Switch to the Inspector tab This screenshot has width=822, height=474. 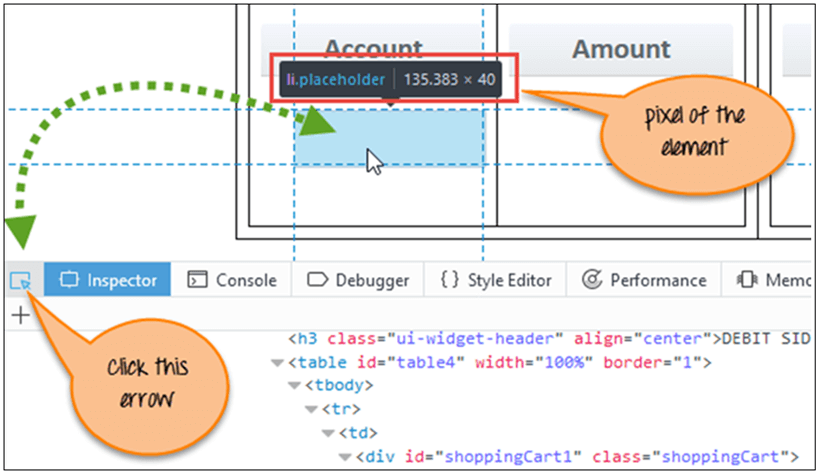[108, 280]
